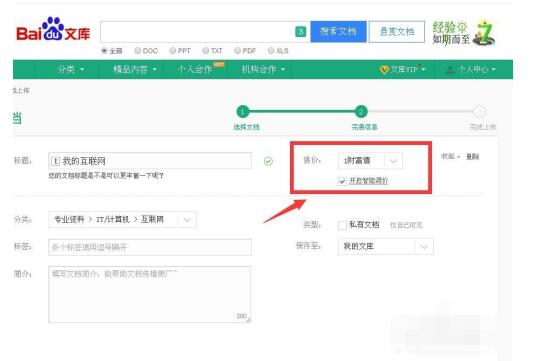Click the 标题 field with 我的互联网
The height and width of the screenshot is (361, 540).
[x=150, y=161]
